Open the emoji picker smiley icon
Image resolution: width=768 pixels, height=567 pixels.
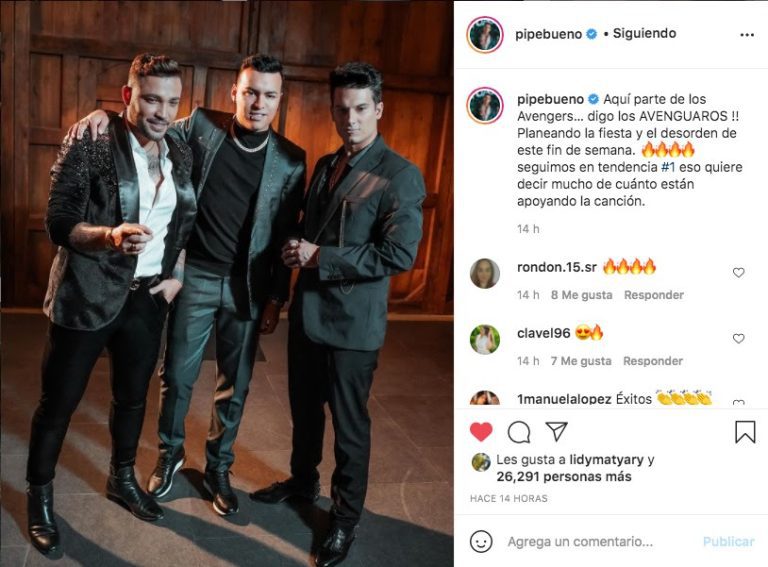coord(481,542)
